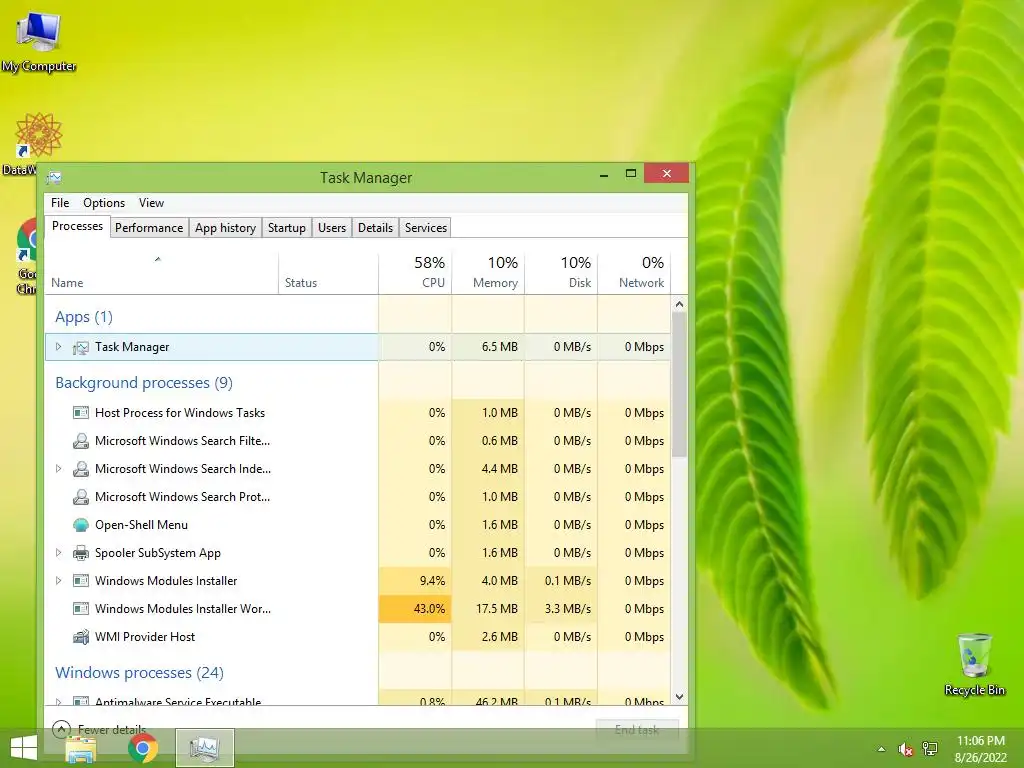Click the End task button

637,730
